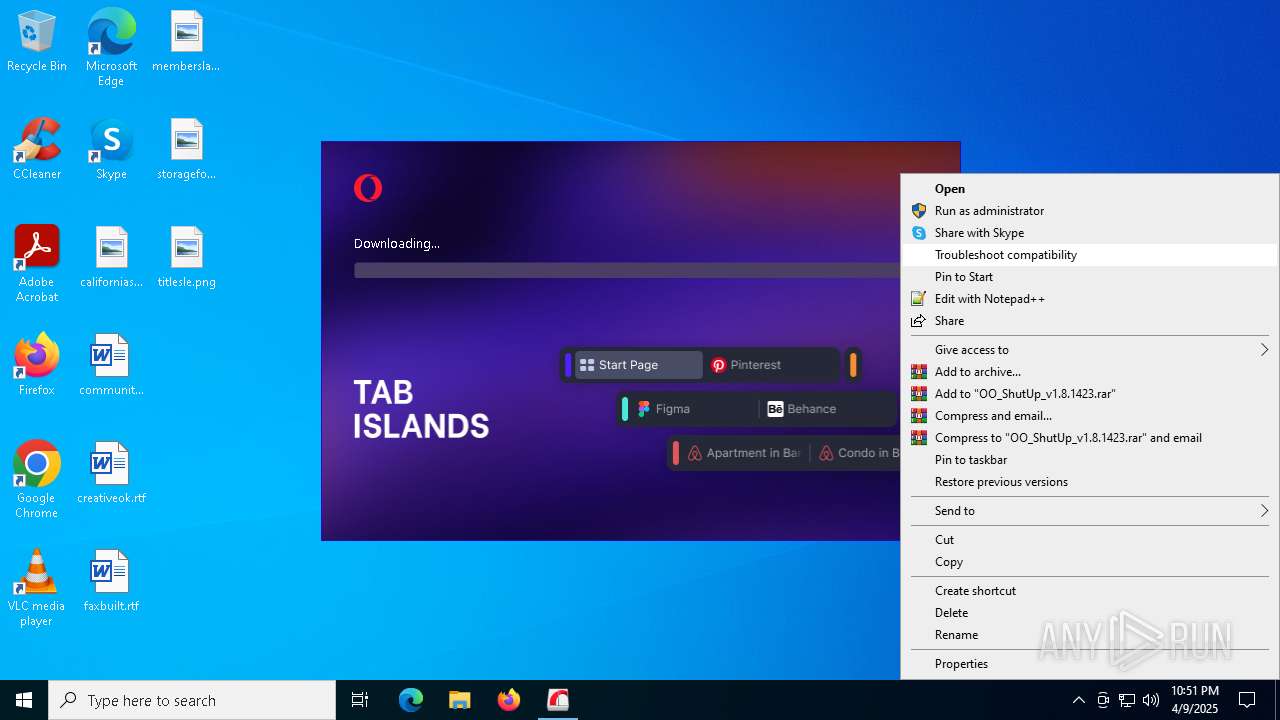Choose Copy in the context menu
The image size is (1280, 720).
1090,562
